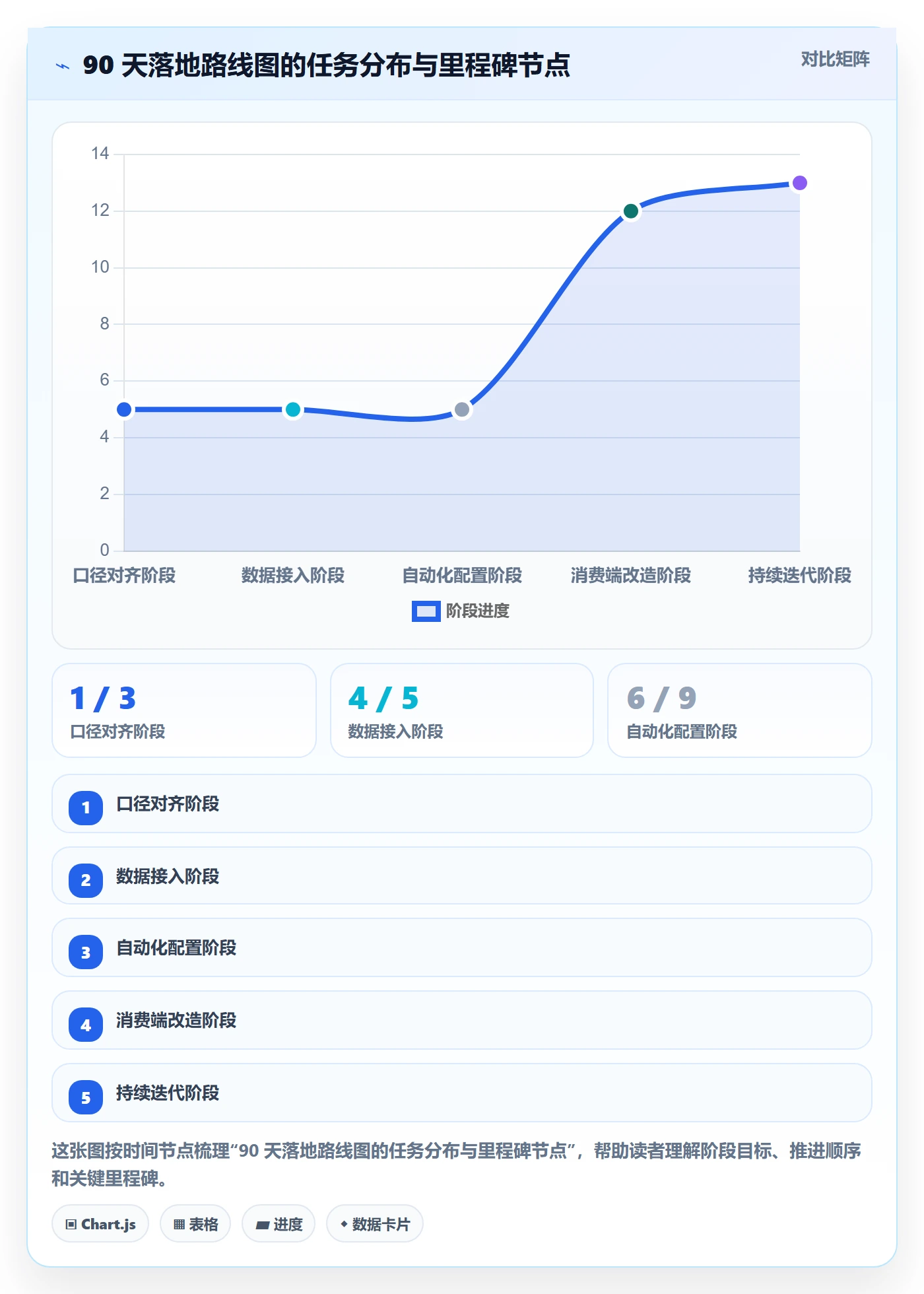The image size is (924, 1294).
Task: Click the 数据接入阶段 x-axis label
Action: pos(293,576)
